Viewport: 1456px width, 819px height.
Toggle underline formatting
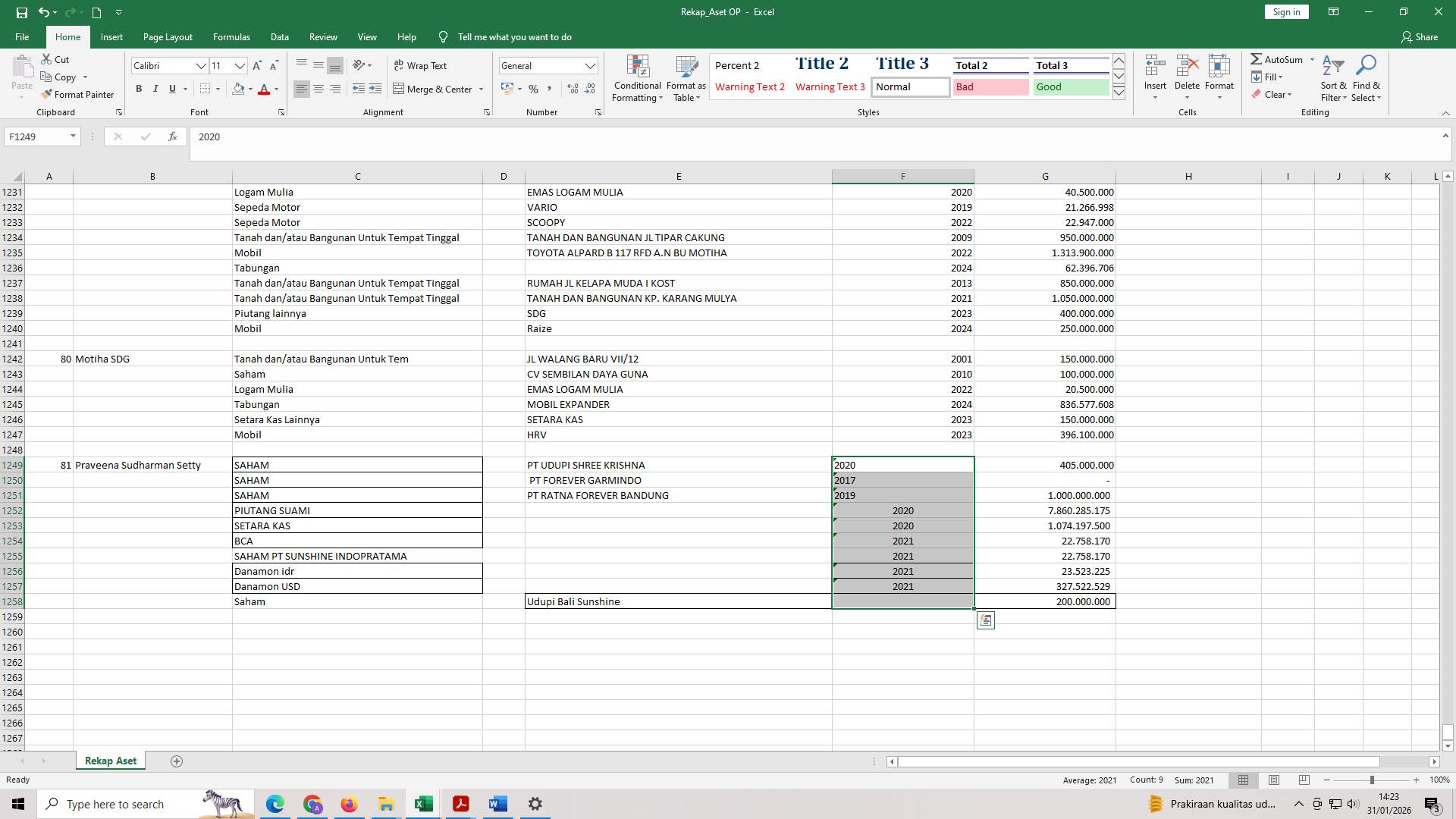(x=172, y=89)
